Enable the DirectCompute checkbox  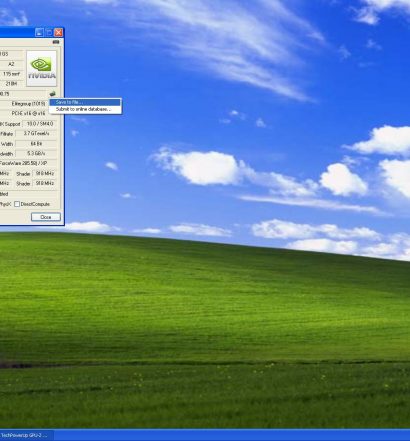[x=17, y=204]
